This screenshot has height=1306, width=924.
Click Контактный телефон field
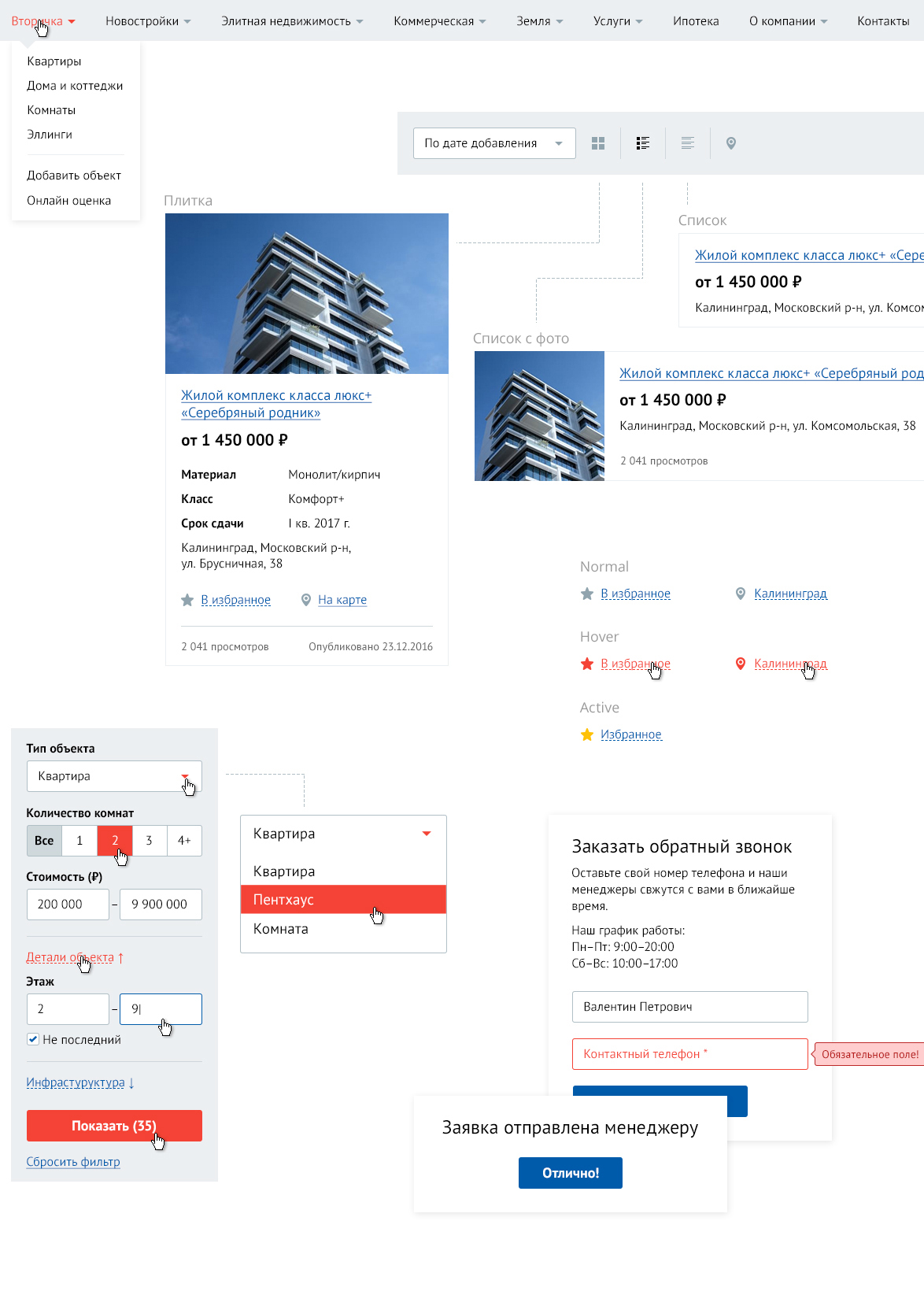pos(689,1054)
